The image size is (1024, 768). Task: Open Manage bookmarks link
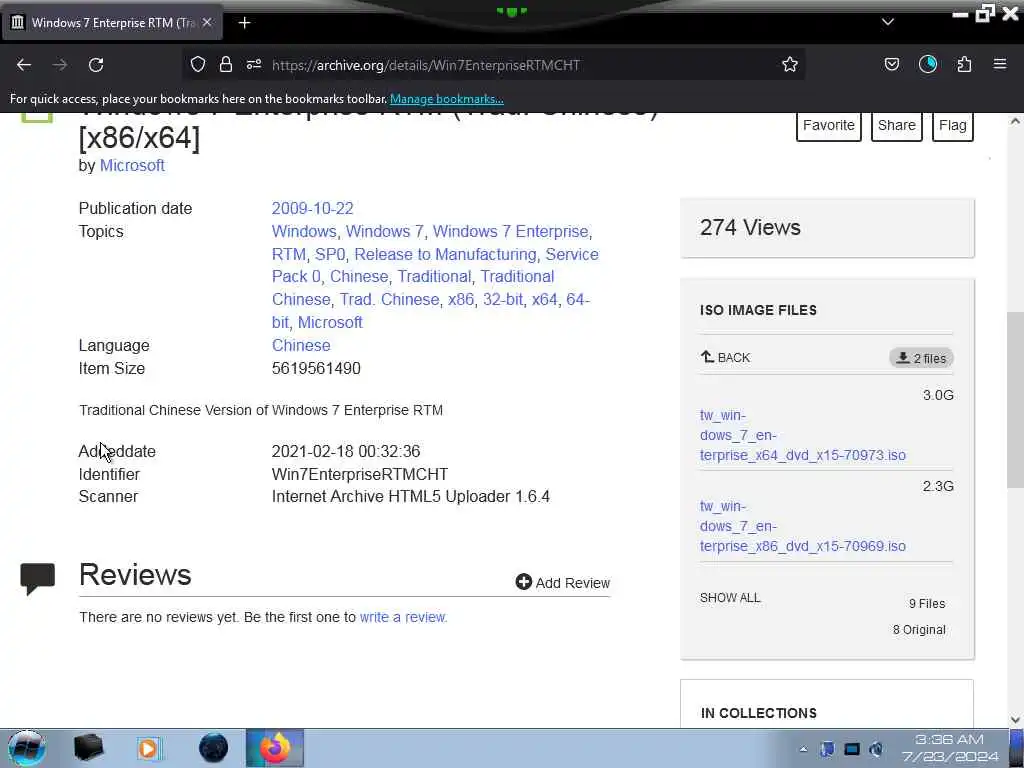[x=447, y=99]
